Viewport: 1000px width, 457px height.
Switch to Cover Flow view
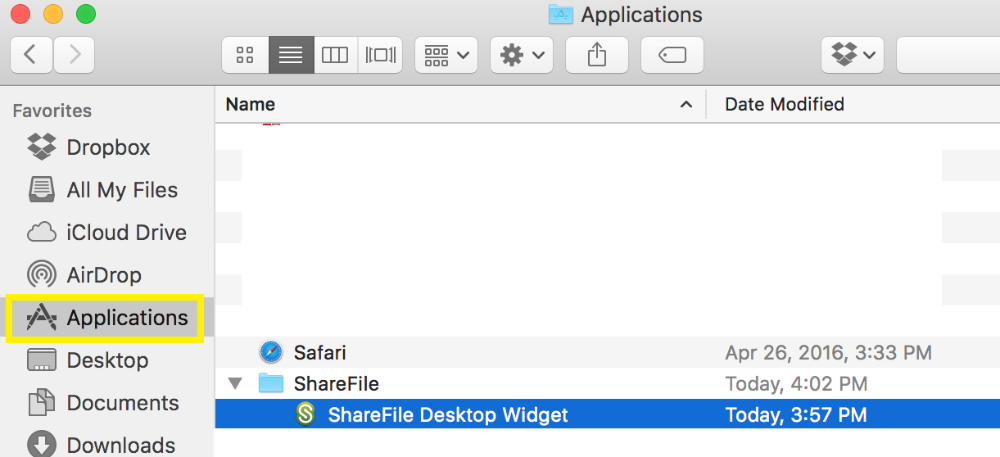[381, 55]
